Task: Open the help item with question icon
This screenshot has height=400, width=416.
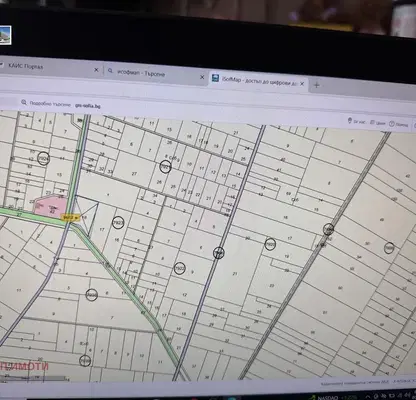Action: click(399, 124)
